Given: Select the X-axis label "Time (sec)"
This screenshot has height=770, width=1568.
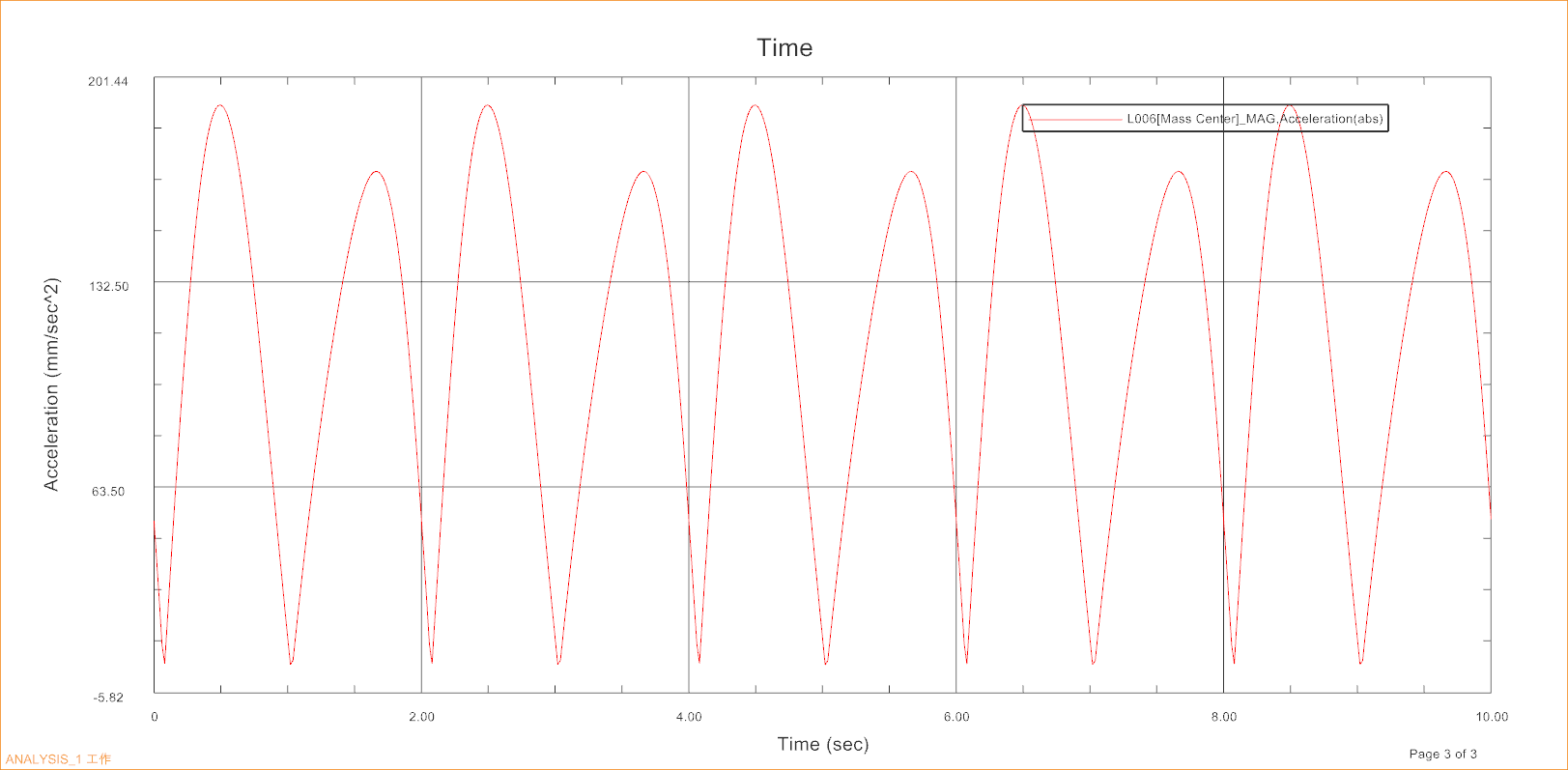Looking at the screenshot, I should (823, 744).
